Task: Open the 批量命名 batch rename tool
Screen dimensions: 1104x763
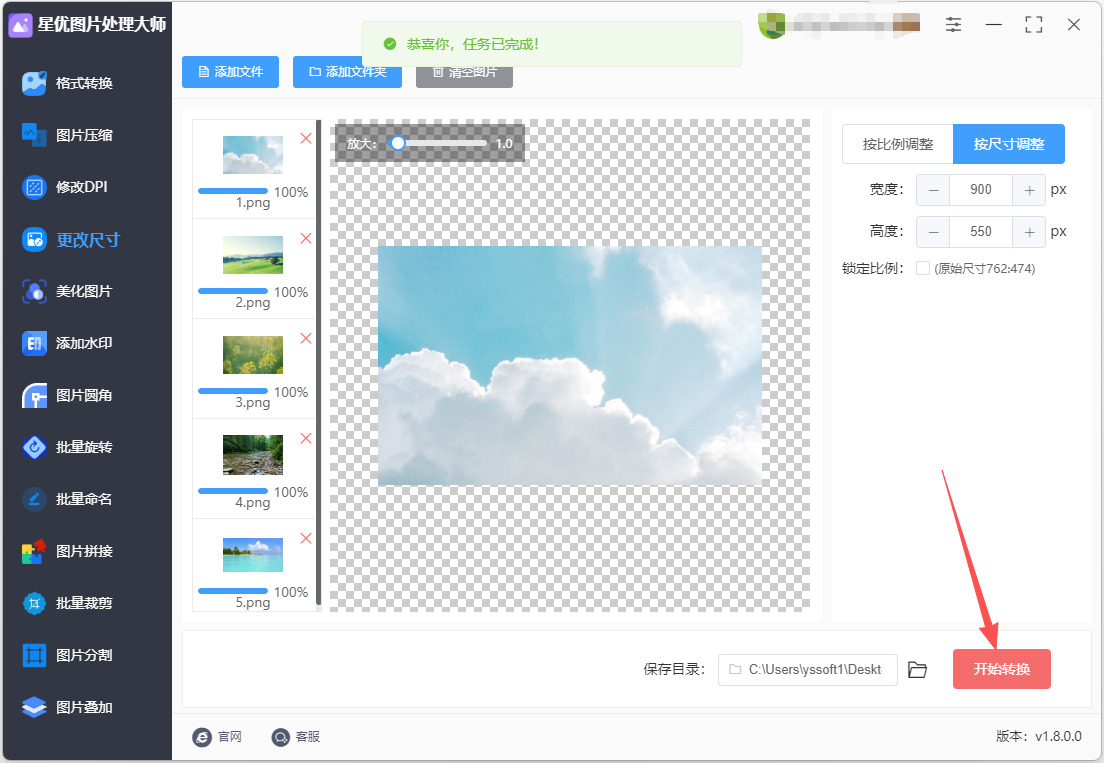Action: (x=68, y=499)
